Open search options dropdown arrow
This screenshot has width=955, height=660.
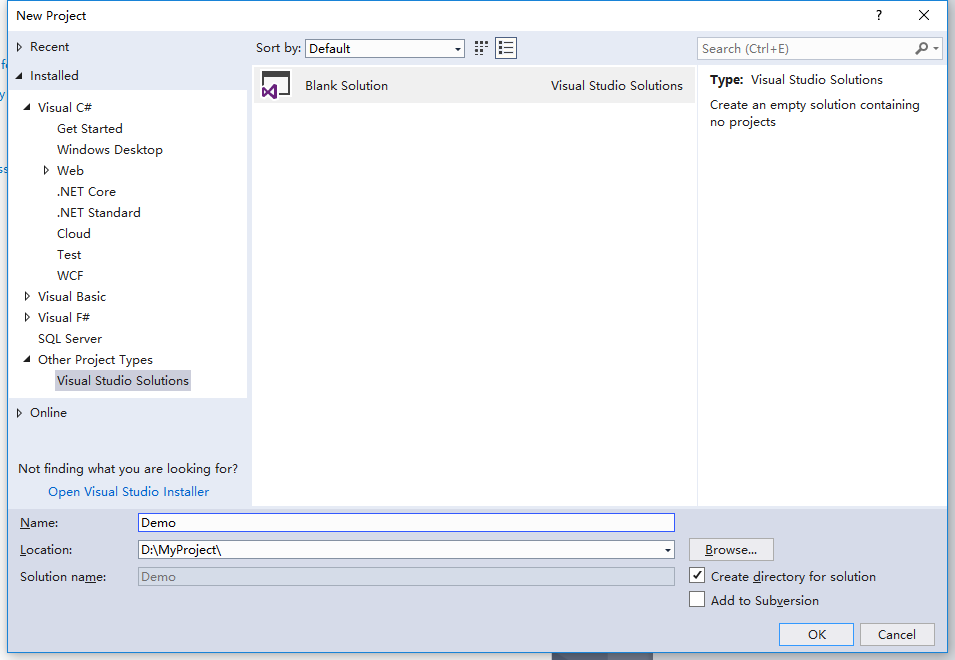click(x=936, y=48)
